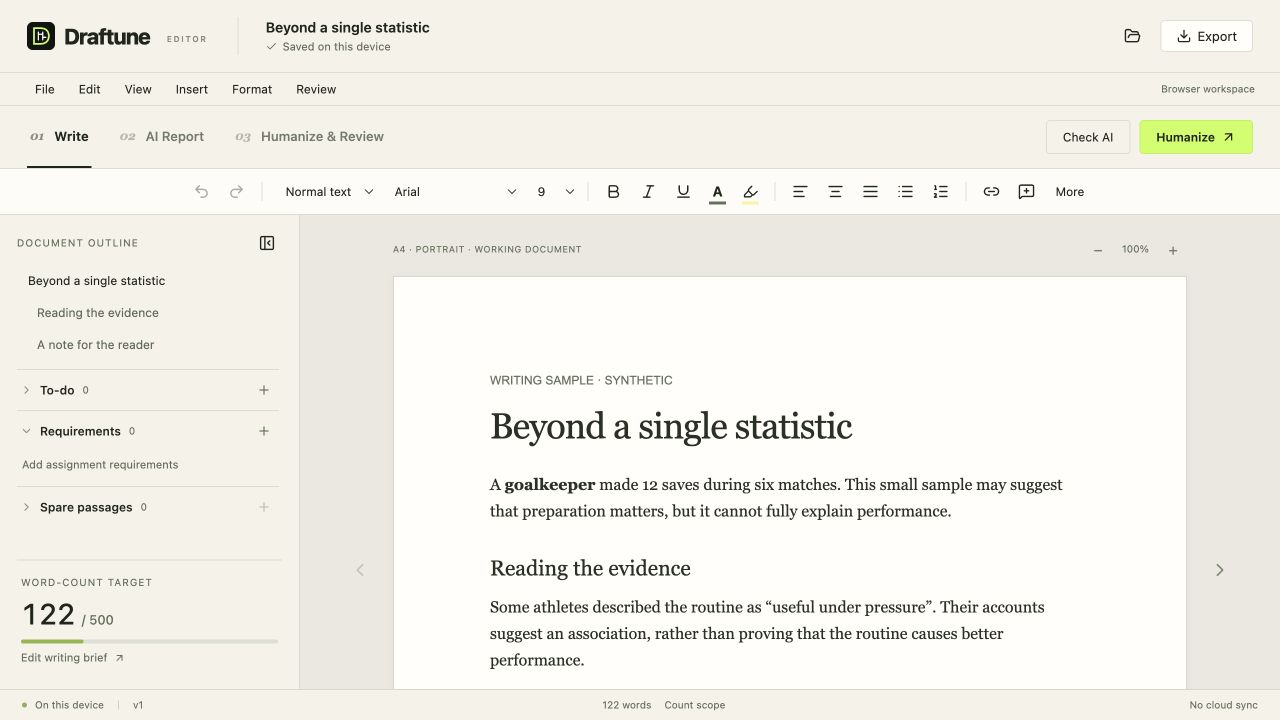Expand the To-do section

[26, 390]
